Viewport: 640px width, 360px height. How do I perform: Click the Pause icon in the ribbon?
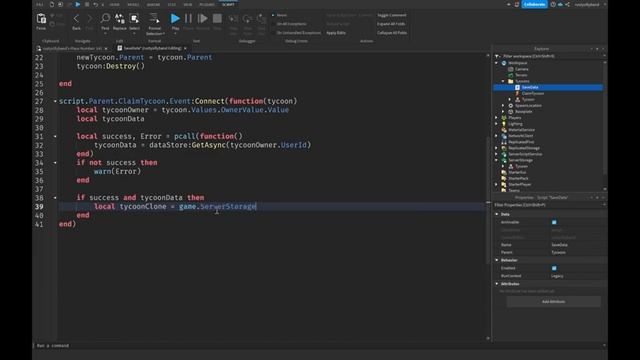[188, 18]
